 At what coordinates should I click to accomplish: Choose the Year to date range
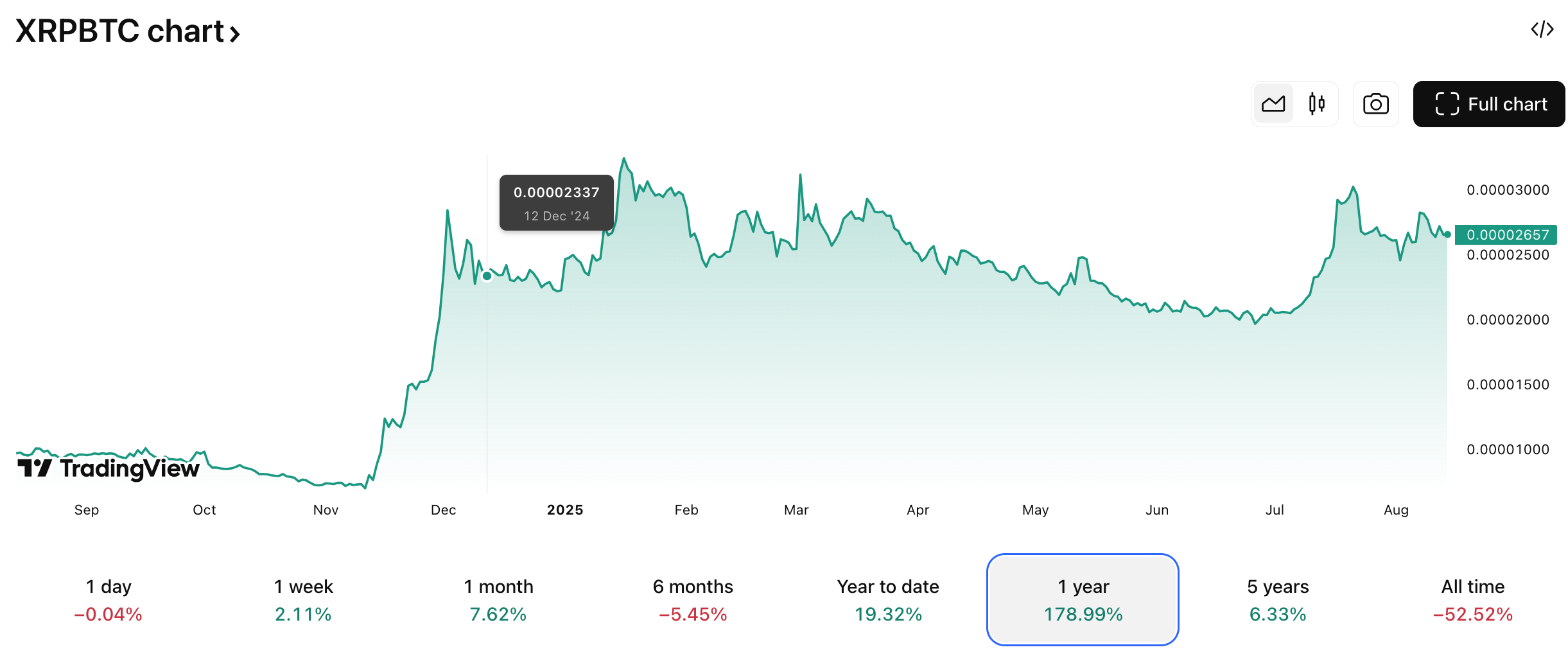point(888,599)
